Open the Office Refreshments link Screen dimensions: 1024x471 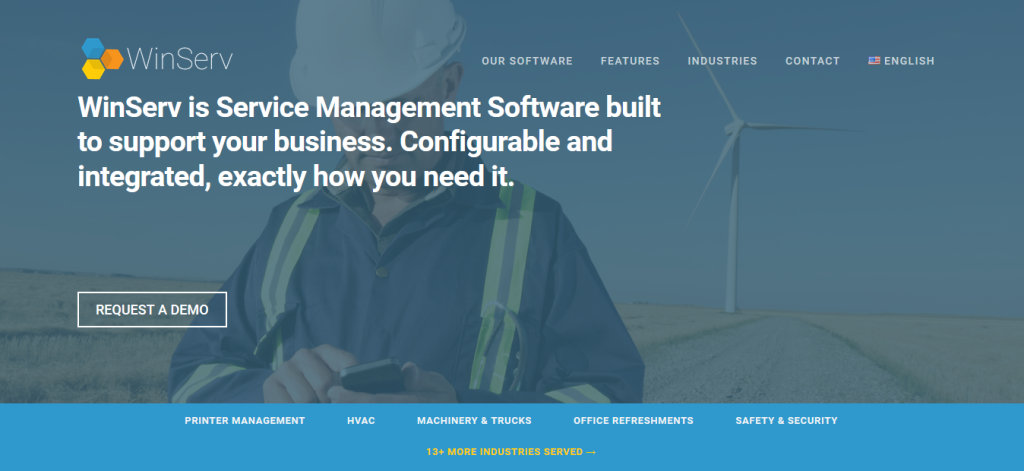[633, 421]
